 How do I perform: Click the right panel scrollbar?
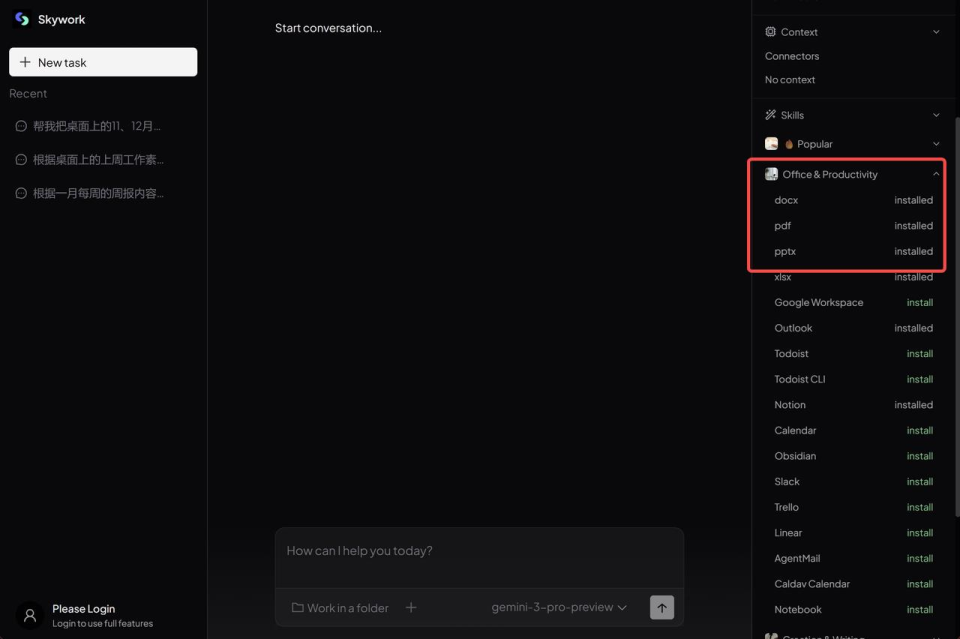957,318
